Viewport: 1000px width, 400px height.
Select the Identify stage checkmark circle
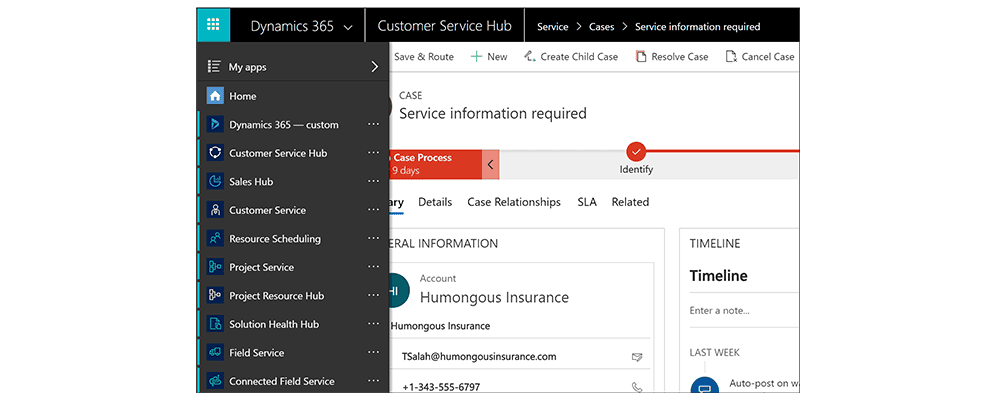tap(636, 151)
